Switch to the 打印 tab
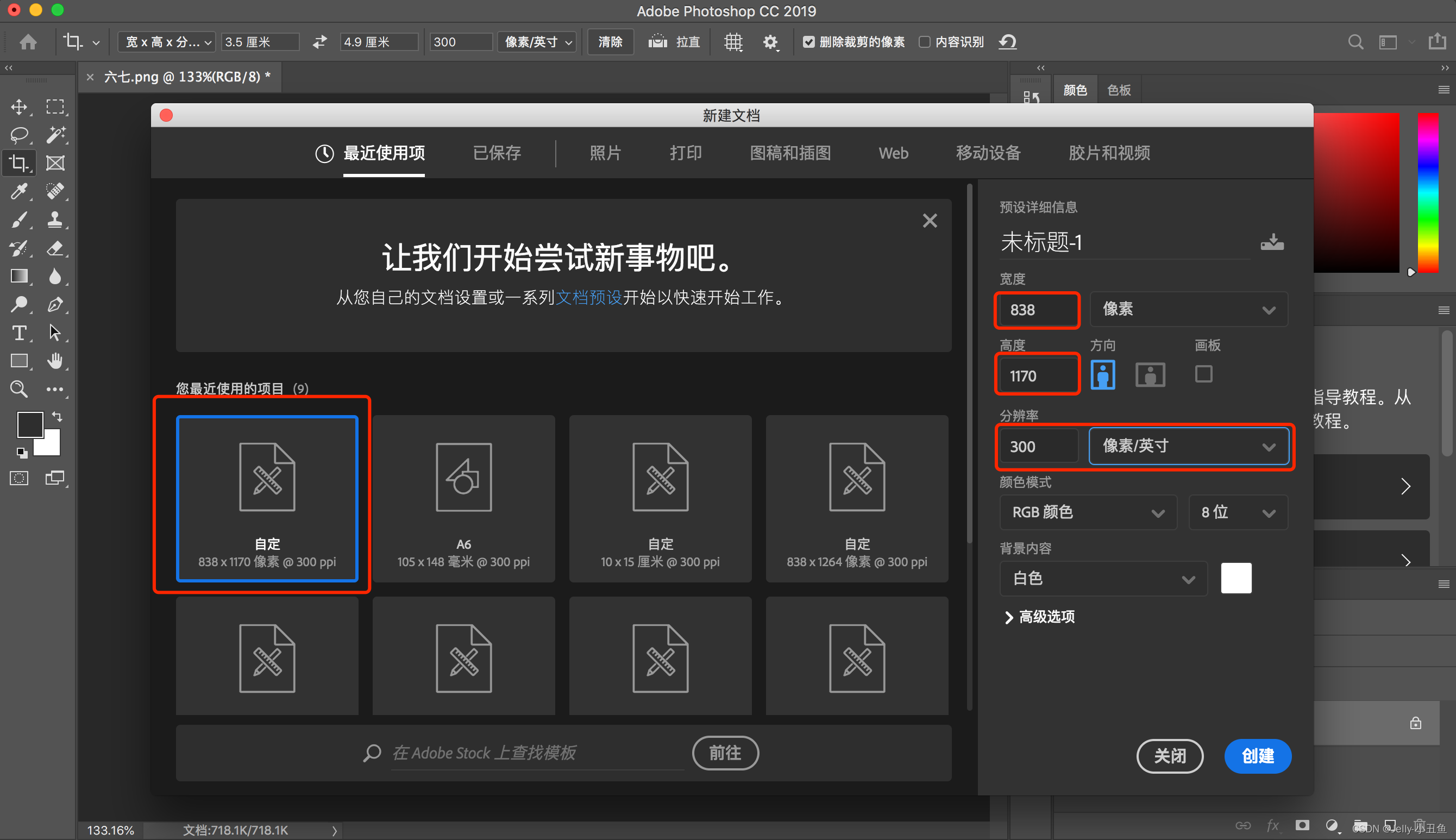Viewport: 1456px width, 840px height. [685, 153]
